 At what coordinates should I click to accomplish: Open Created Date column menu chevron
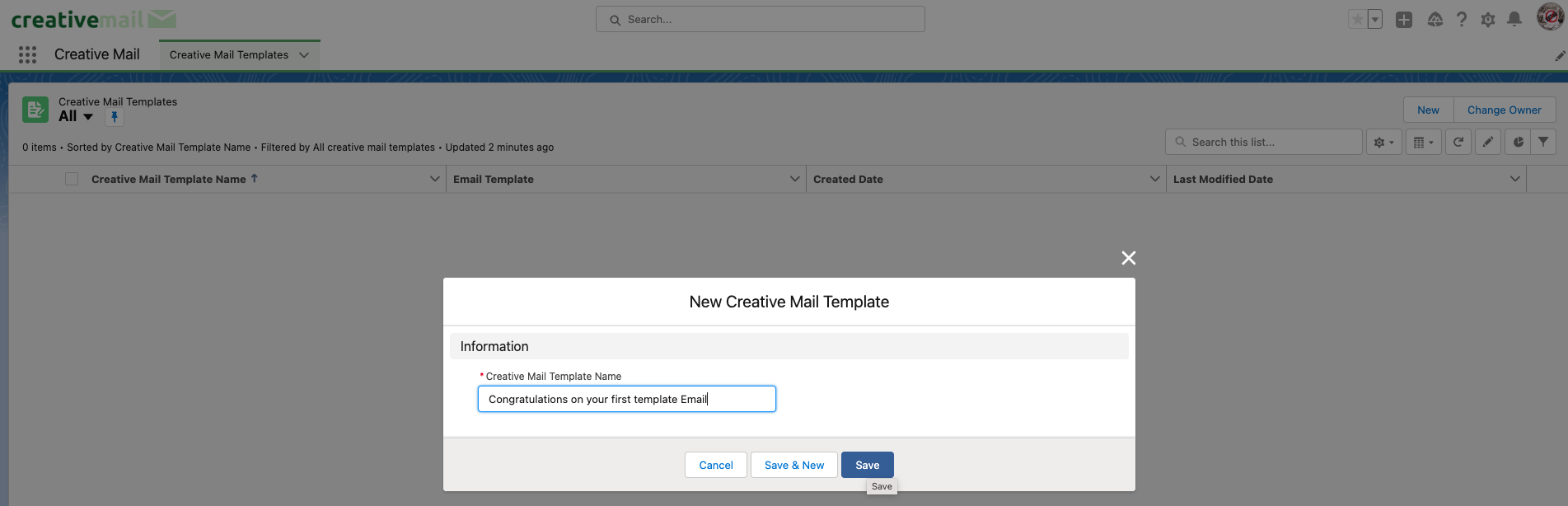pyautogui.click(x=1155, y=179)
